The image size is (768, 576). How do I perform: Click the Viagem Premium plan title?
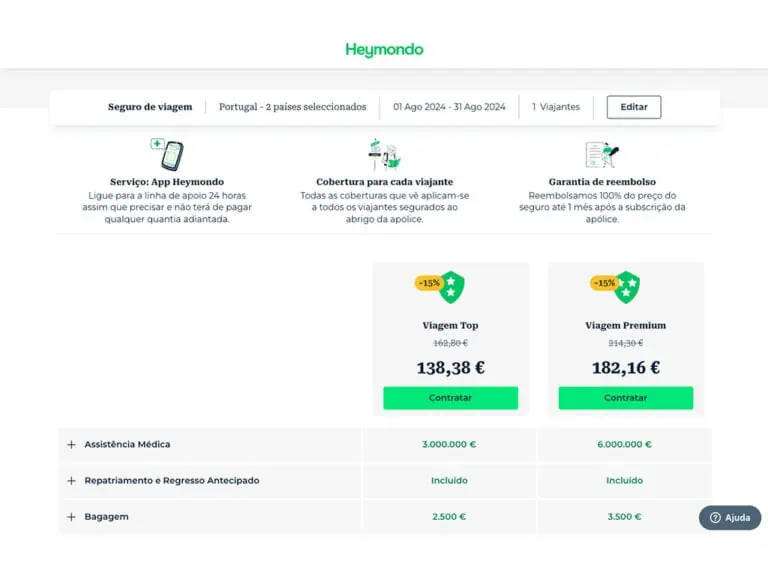pyautogui.click(x=625, y=325)
